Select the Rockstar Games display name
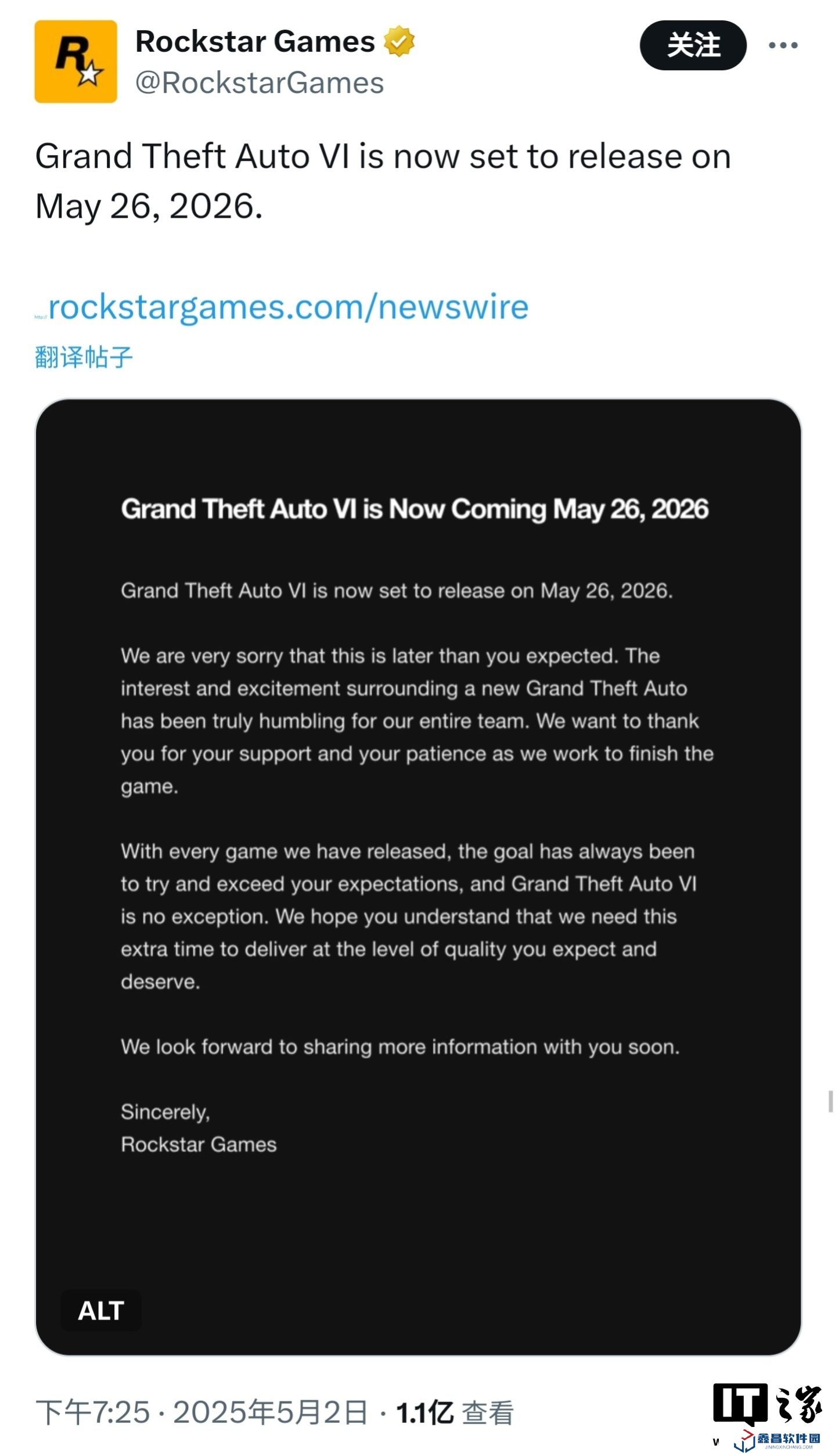The image size is (835, 1456). point(255,42)
